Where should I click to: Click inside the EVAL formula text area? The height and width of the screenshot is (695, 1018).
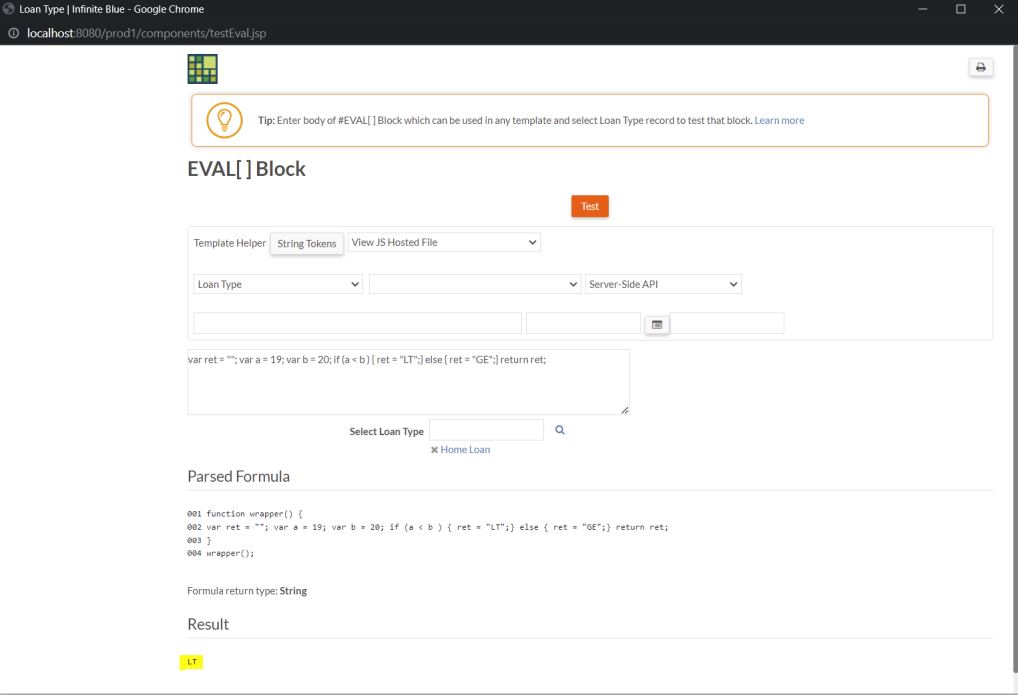408,385
